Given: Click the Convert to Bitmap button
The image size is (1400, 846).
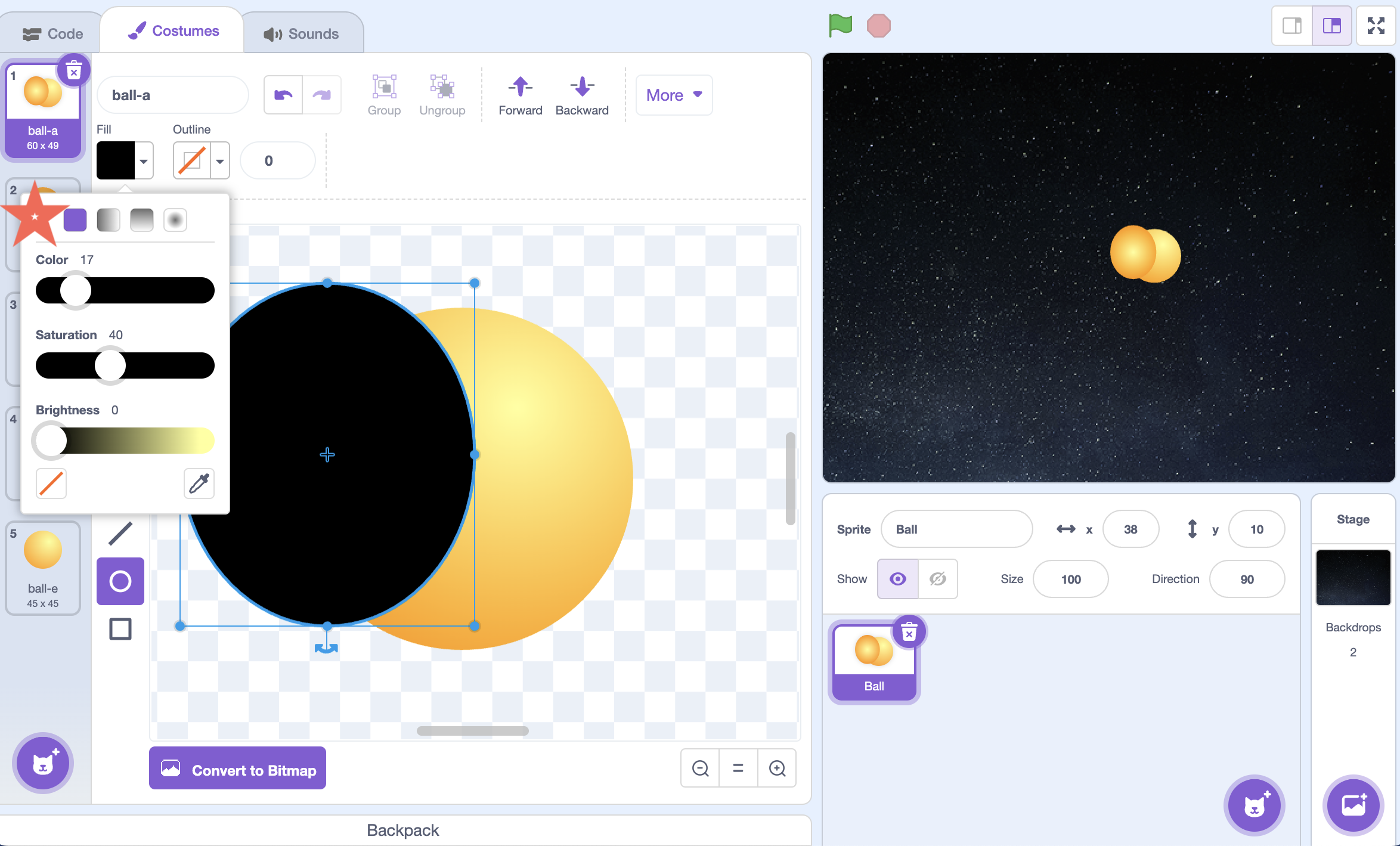Looking at the screenshot, I should [x=237, y=769].
